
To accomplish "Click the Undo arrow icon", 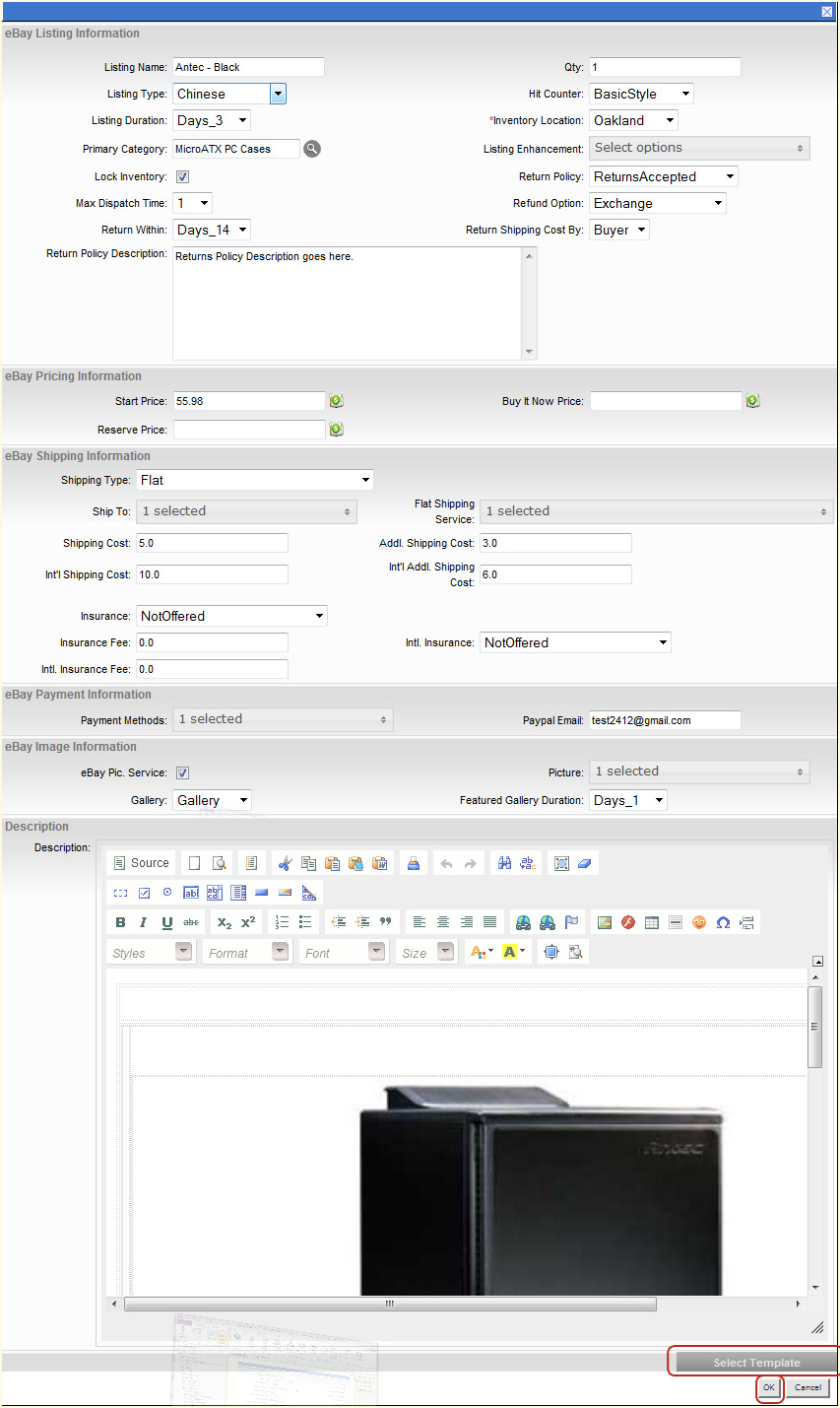I will point(446,863).
